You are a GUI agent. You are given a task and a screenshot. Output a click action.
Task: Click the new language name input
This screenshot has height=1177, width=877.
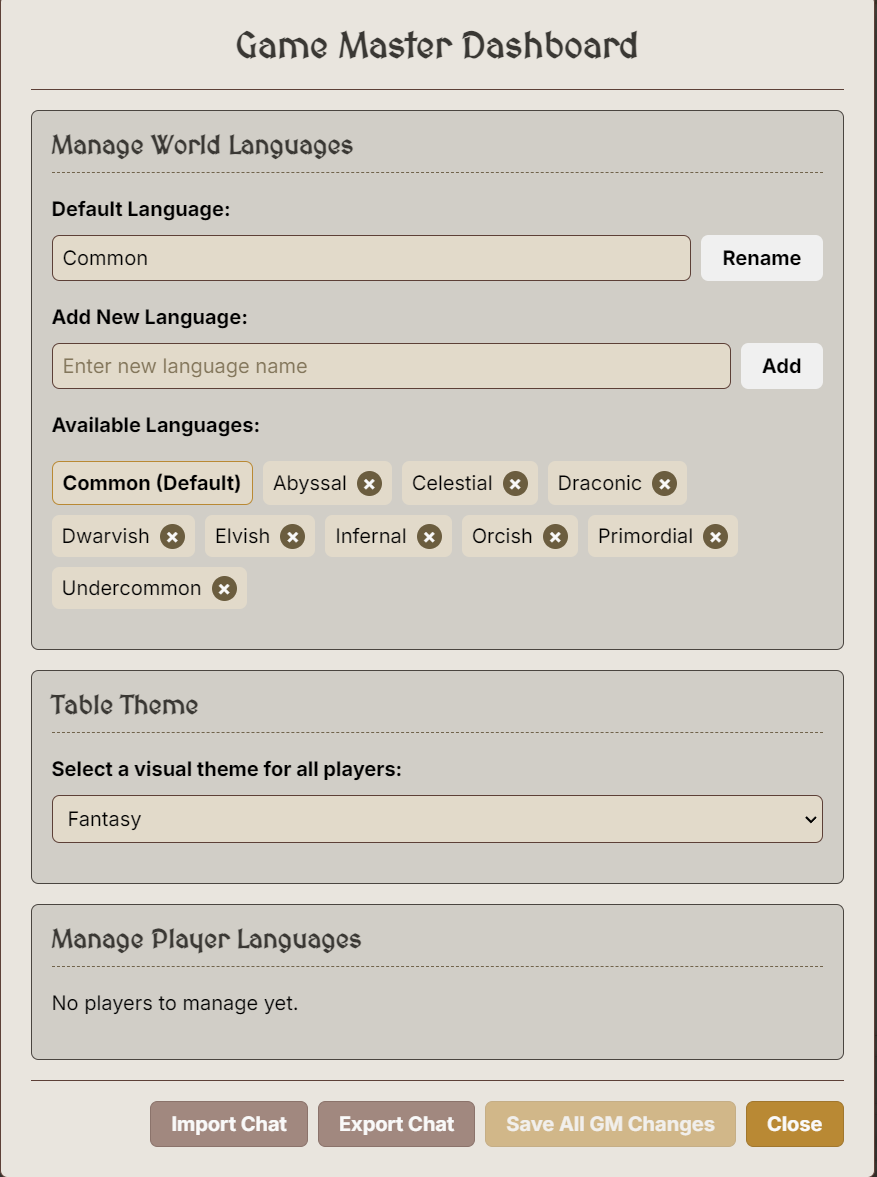391,366
